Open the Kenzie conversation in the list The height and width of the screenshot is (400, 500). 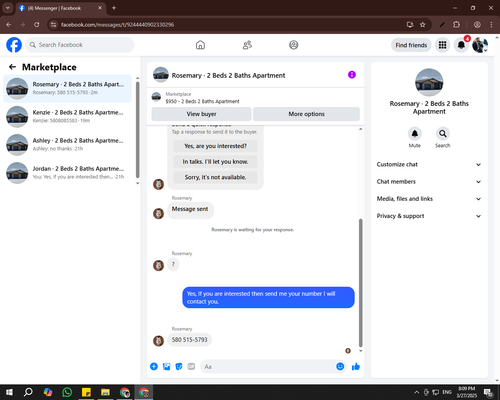pyautogui.click(x=67, y=116)
